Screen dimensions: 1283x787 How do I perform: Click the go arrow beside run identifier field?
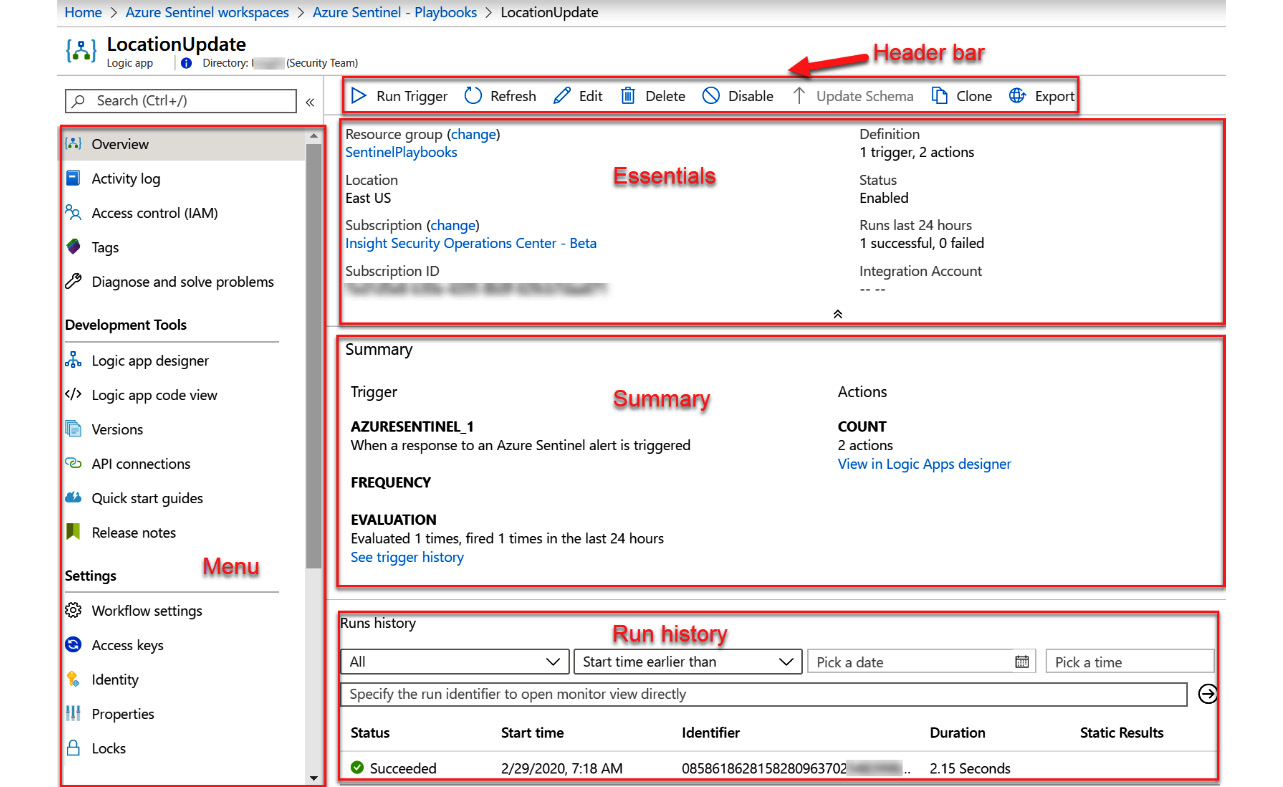(x=1207, y=694)
